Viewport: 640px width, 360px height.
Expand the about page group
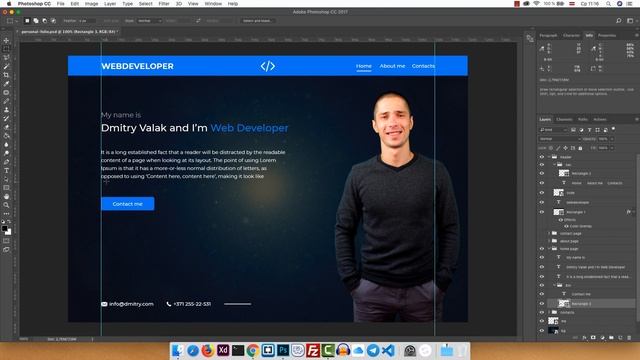549,241
